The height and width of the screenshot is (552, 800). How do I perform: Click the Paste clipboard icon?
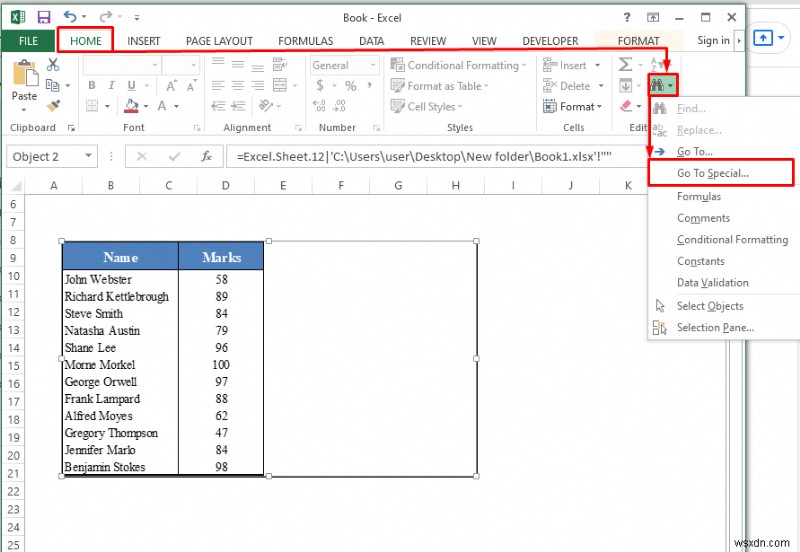(x=24, y=73)
